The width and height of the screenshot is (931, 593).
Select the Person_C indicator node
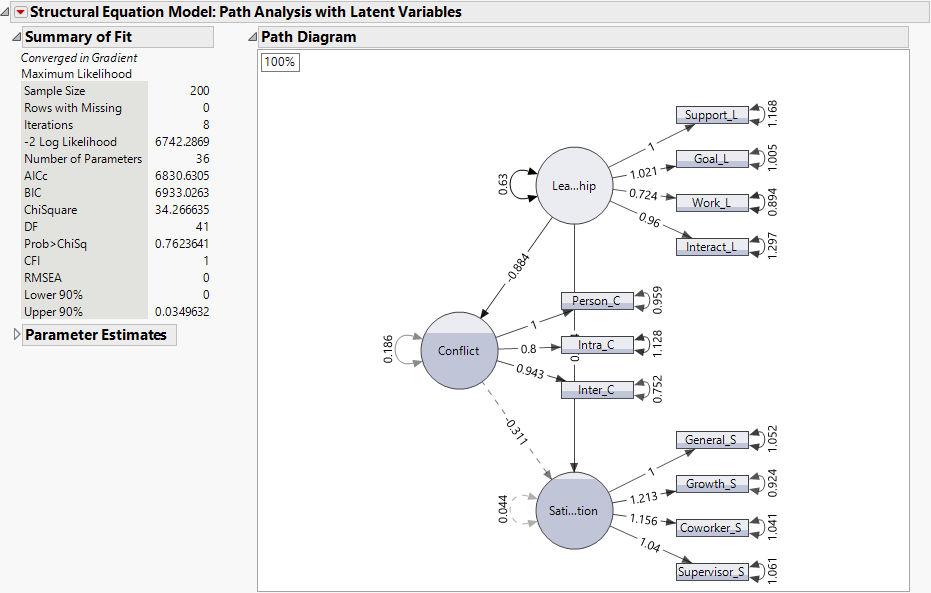click(597, 300)
